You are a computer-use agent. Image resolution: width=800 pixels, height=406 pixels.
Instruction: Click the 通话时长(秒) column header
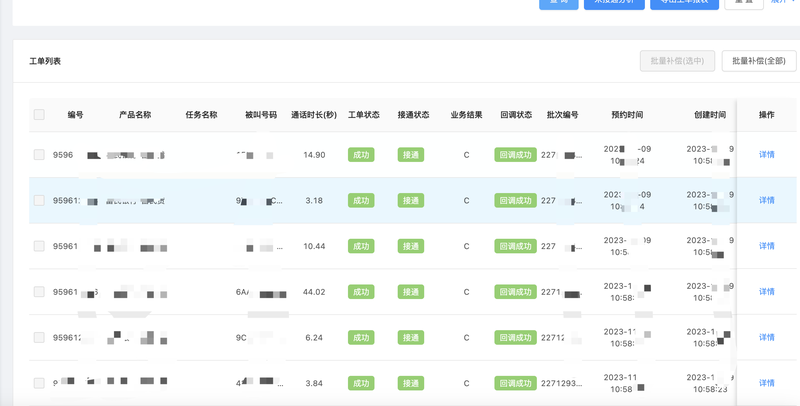coord(314,115)
